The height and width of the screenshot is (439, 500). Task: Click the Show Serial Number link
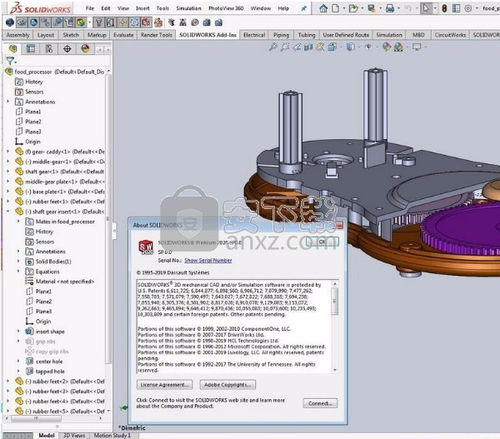click(x=208, y=260)
